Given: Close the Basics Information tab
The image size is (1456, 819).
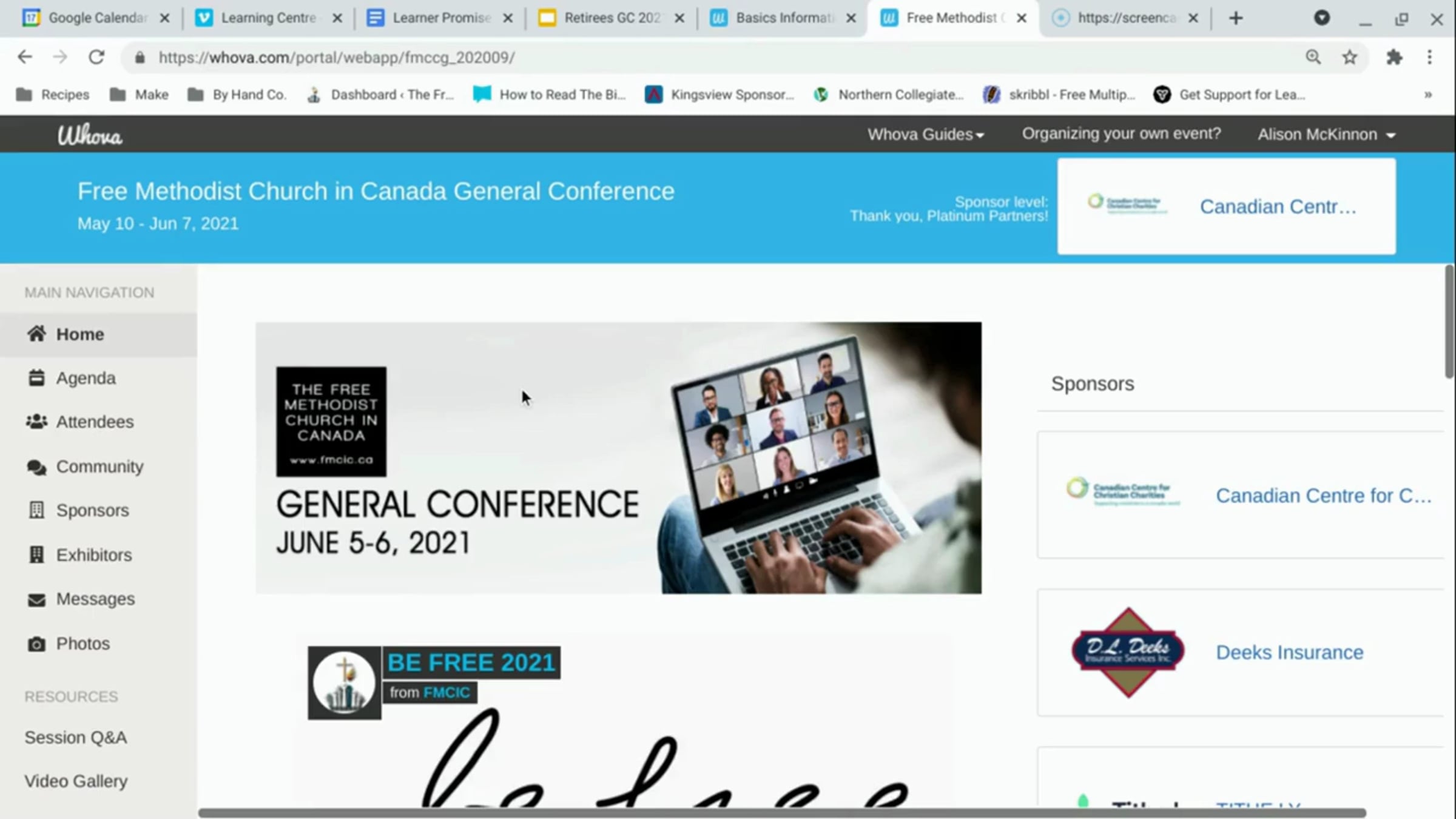Looking at the screenshot, I should (851, 18).
